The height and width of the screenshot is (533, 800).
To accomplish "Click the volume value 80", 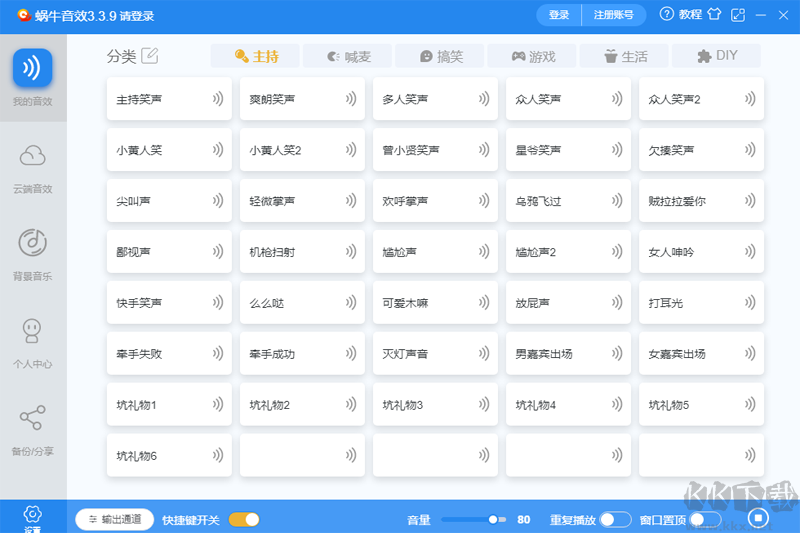I will click(523, 519).
